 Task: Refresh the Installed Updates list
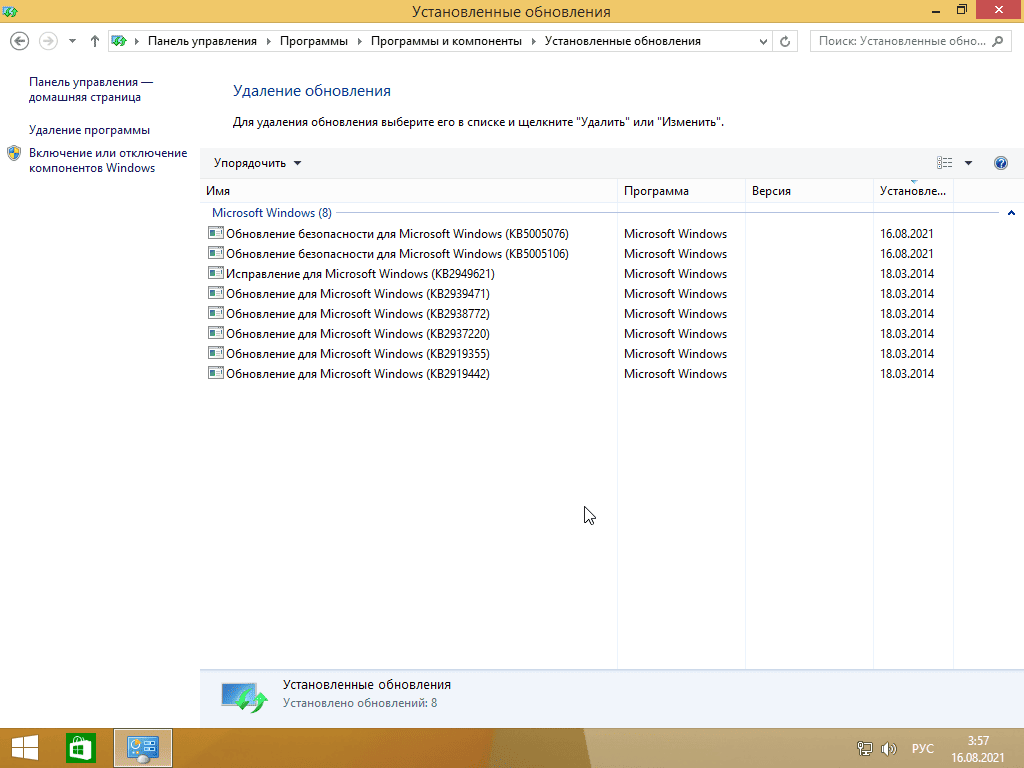[786, 41]
